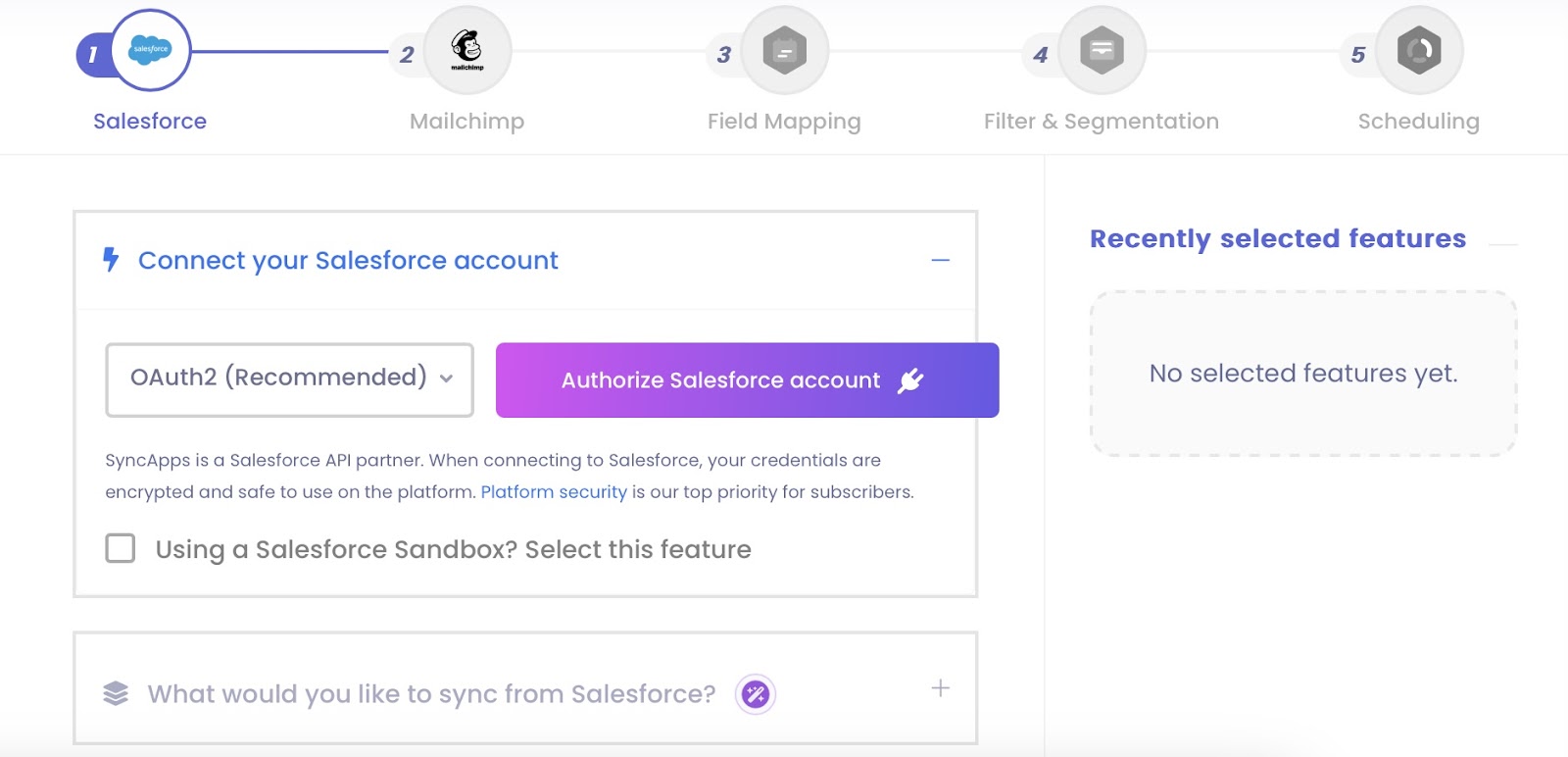Open the Field Mapping hexagon icon
The height and width of the screenshot is (757, 1568).
click(x=784, y=50)
